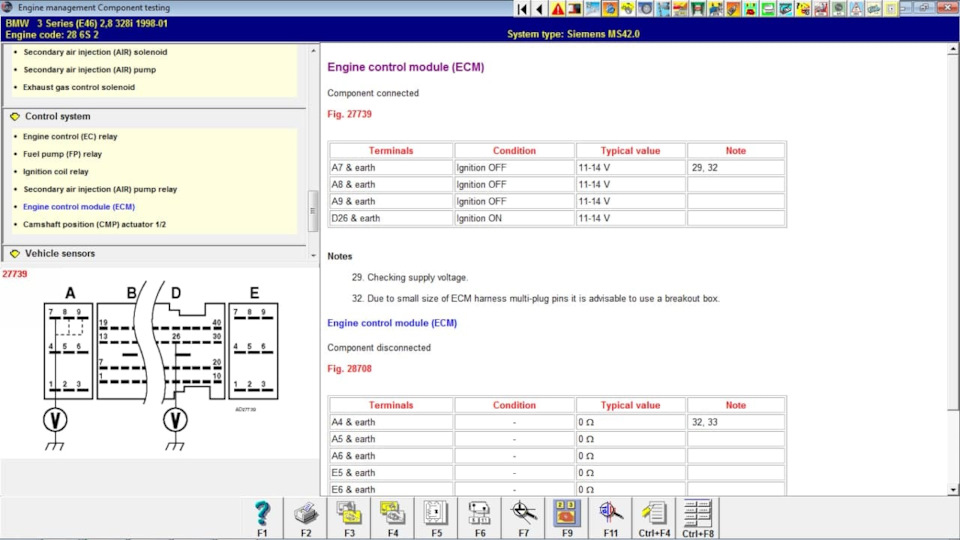
Task: Click the exit door icon beside warning triangle
Action: pos(575,9)
